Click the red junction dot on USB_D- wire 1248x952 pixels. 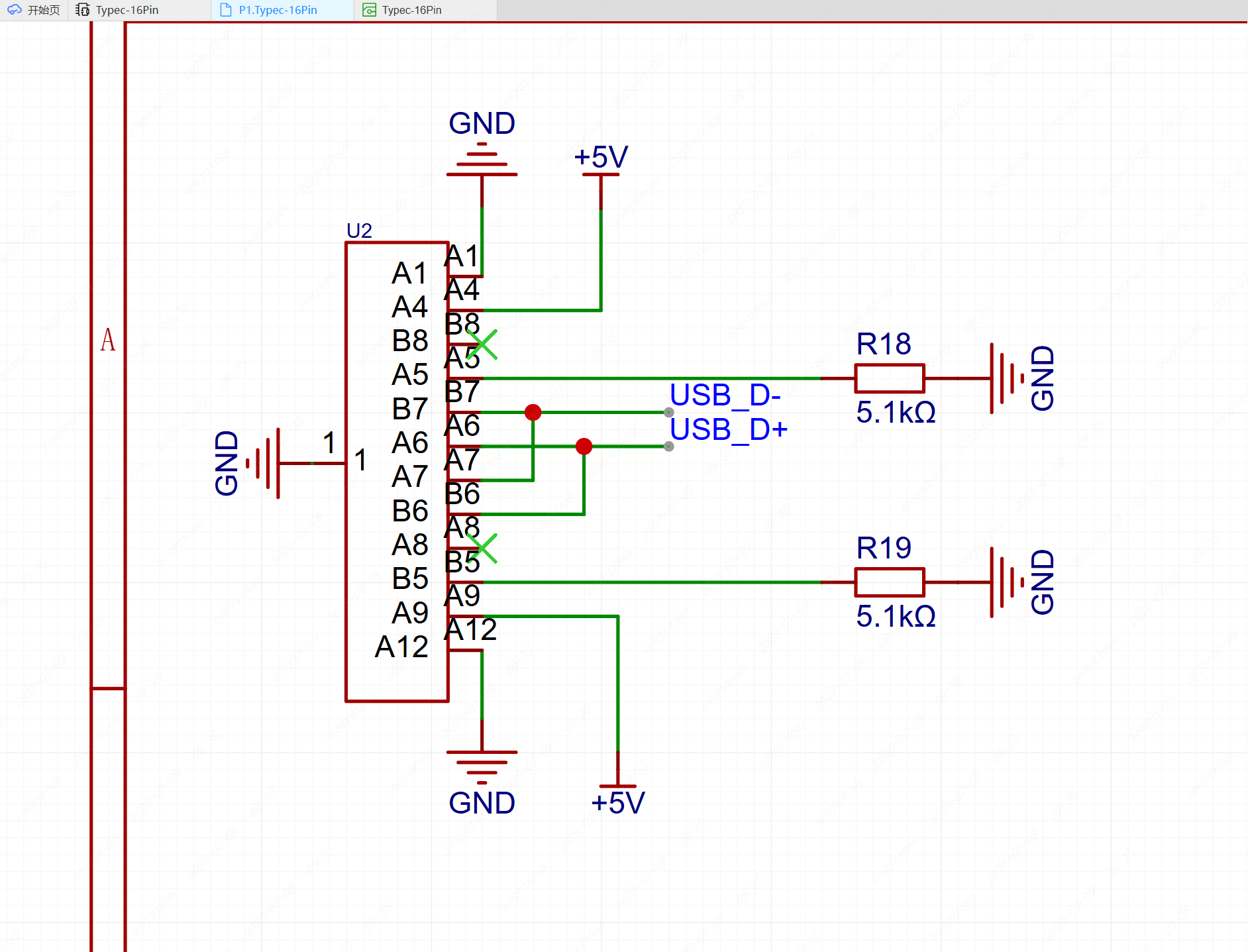[533, 413]
